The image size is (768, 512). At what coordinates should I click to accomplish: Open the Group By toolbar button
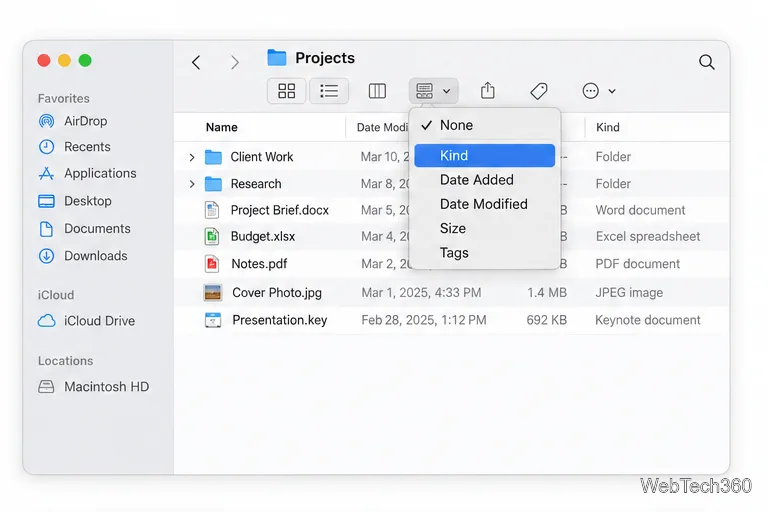tap(433, 91)
